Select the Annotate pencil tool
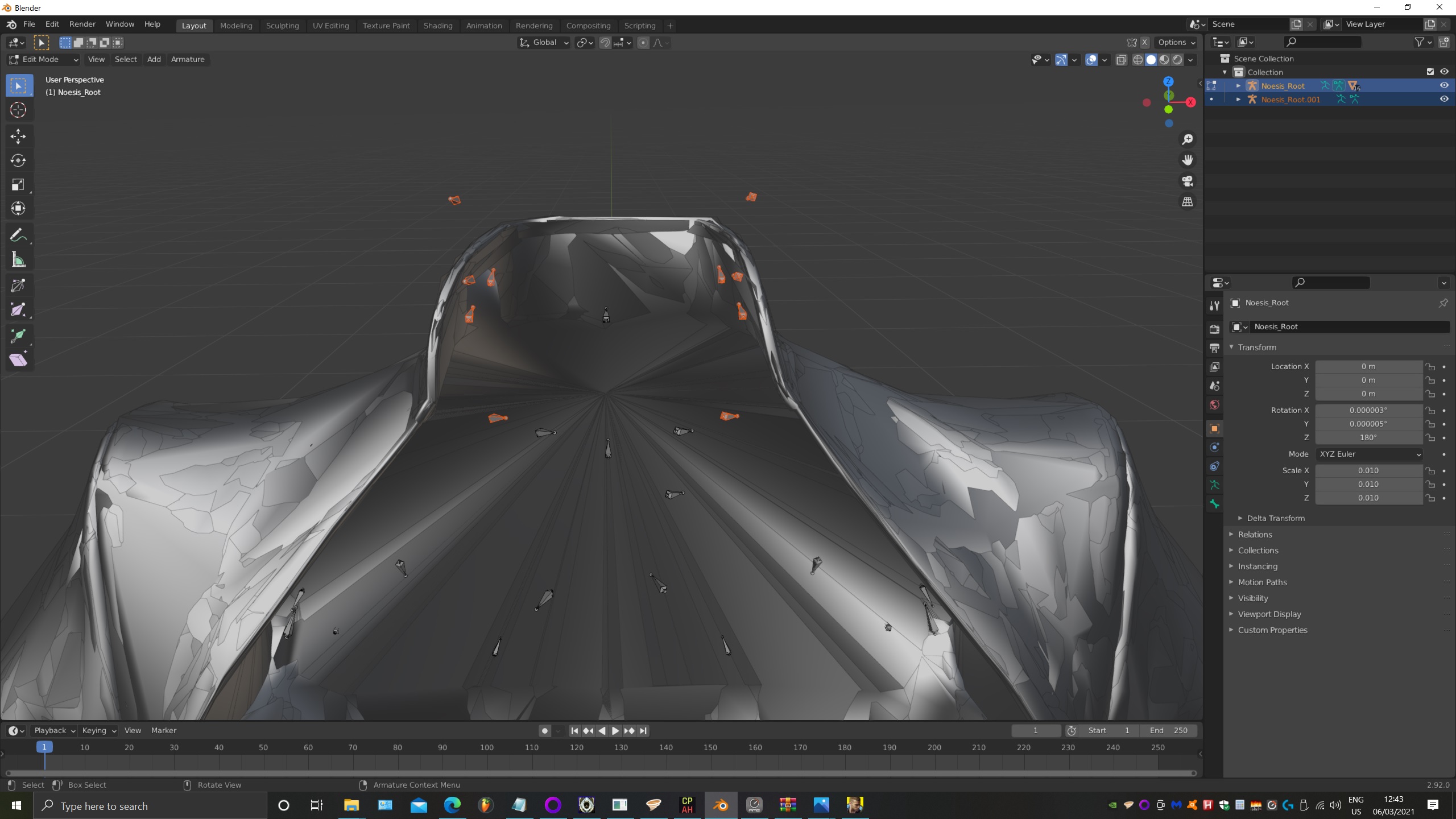1456x819 pixels. [18, 235]
